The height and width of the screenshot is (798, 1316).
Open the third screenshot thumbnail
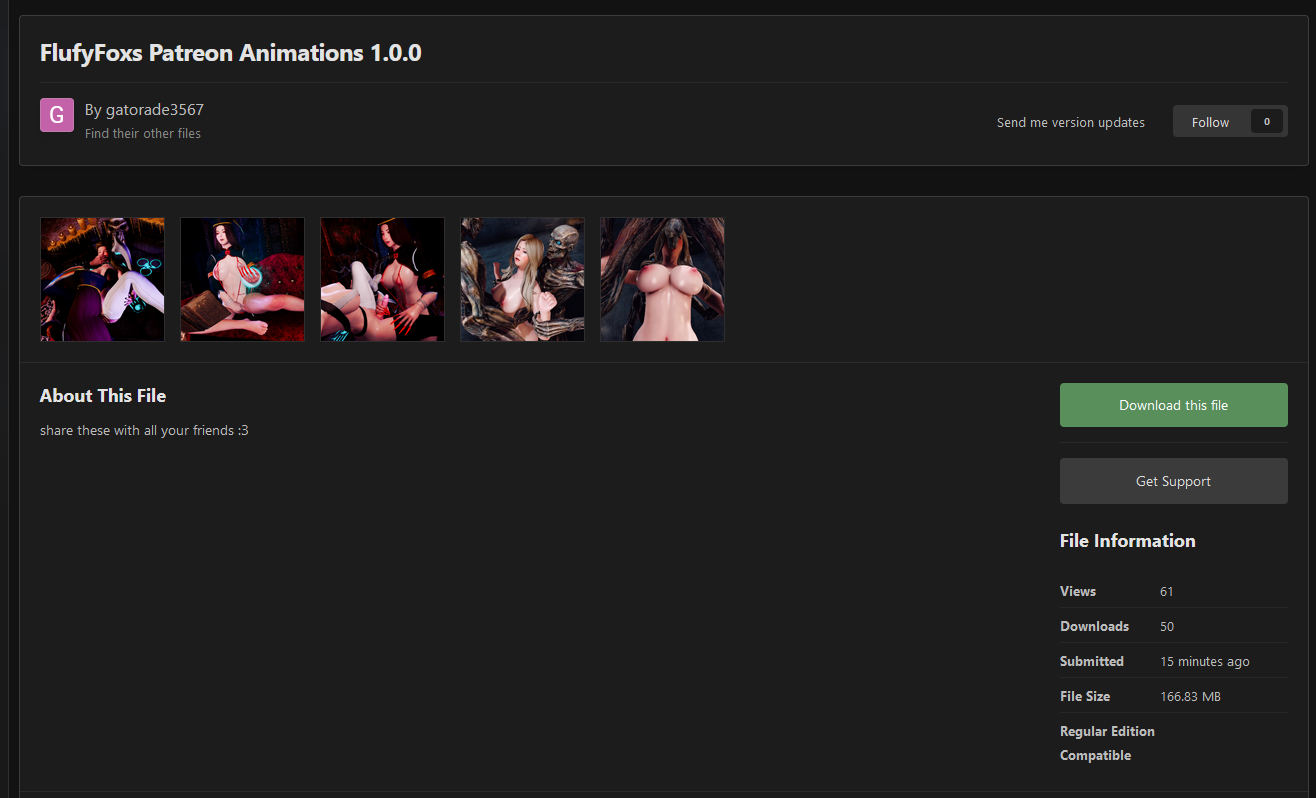382,279
